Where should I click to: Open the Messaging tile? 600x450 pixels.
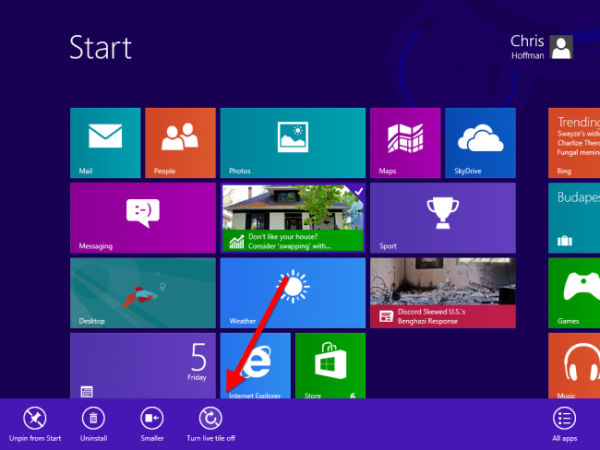point(143,218)
